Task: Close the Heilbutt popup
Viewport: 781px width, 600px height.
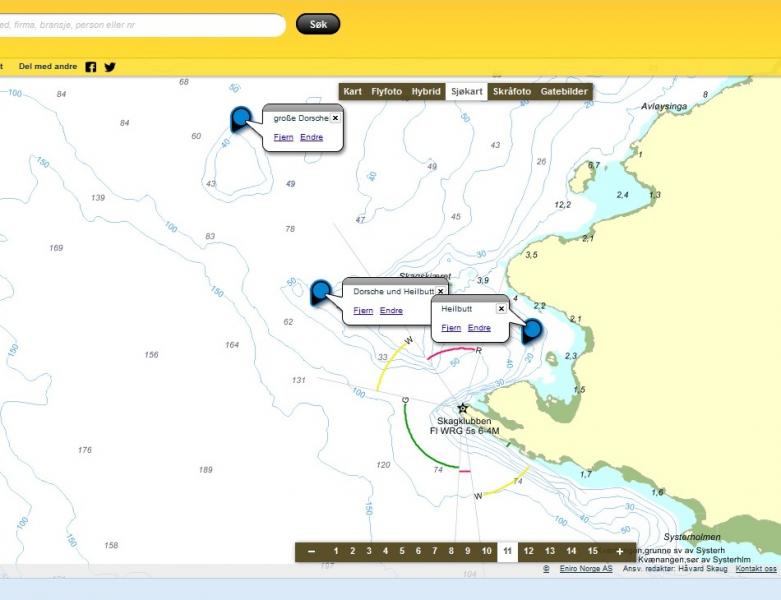Action: pos(501,309)
